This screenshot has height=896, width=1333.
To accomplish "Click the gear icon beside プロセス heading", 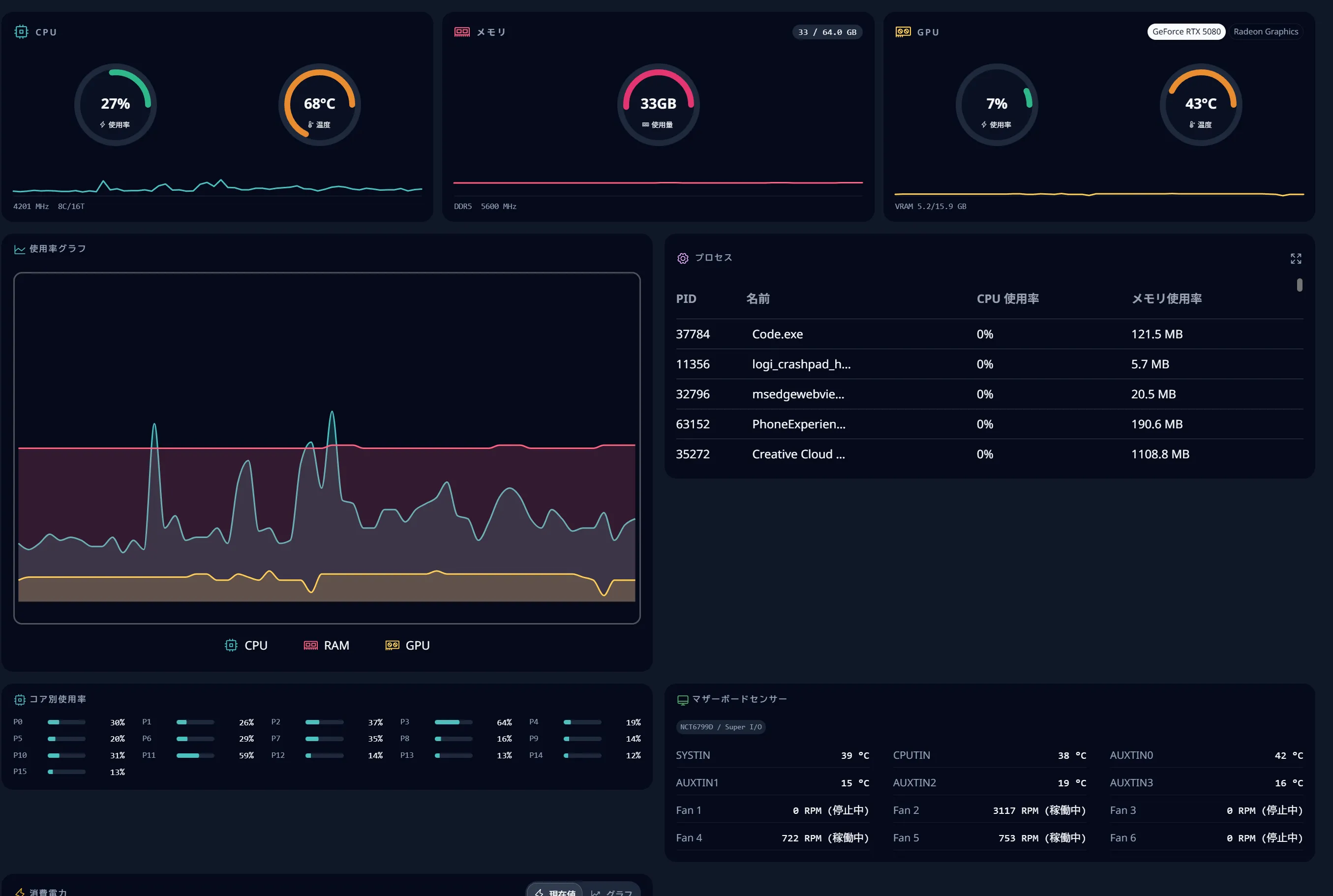I will 683,258.
